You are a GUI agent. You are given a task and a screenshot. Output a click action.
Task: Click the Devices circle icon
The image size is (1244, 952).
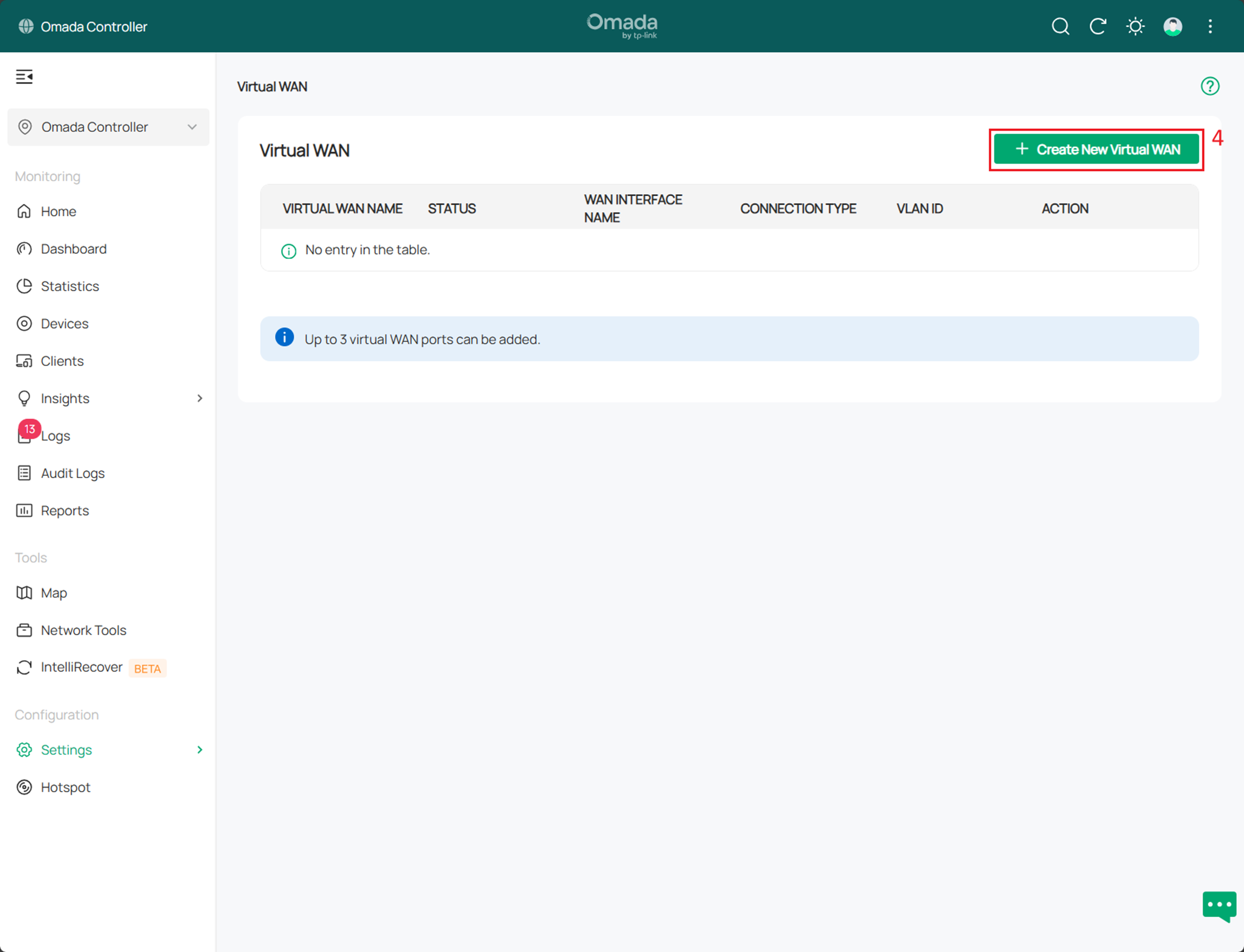tap(24, 324)
